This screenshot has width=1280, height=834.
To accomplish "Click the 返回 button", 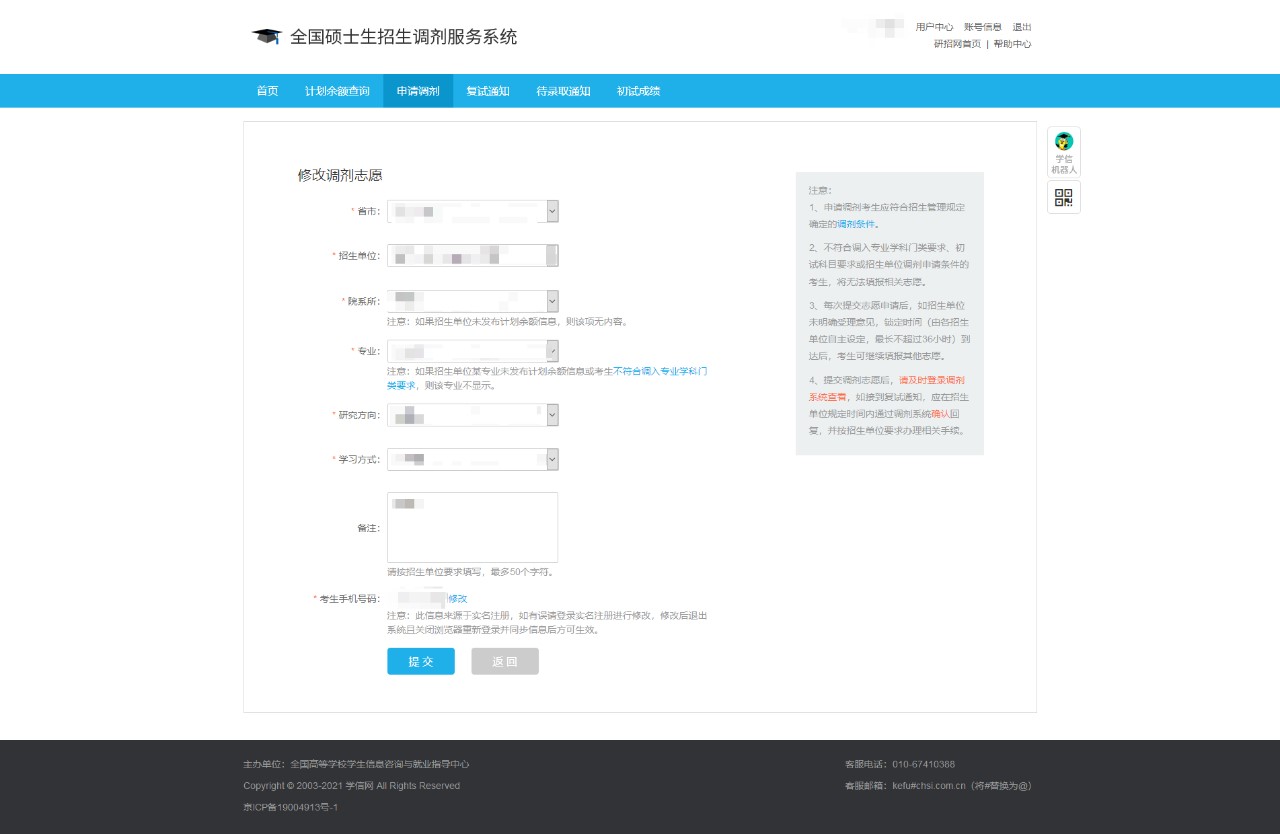I will [505, 661].
